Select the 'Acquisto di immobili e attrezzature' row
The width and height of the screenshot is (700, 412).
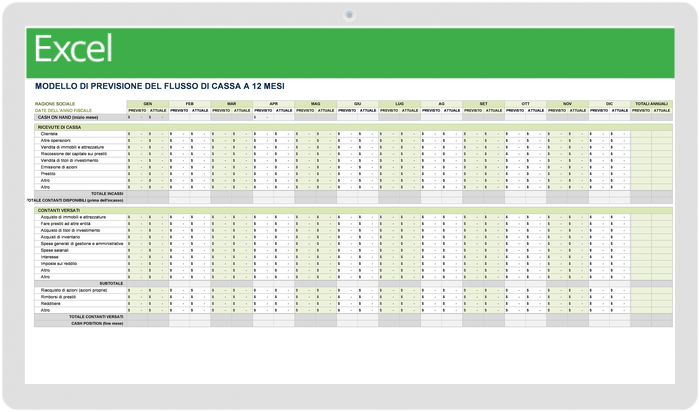[73, 217]
